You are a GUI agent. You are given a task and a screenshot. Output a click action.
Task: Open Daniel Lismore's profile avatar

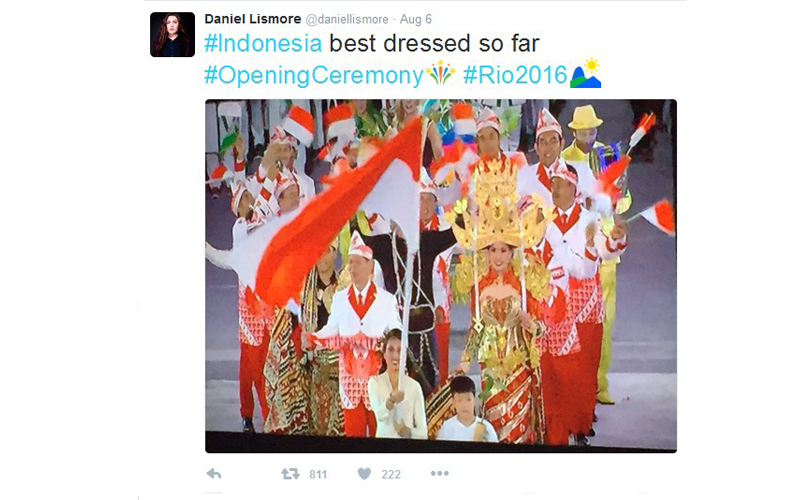click(172, 34)
